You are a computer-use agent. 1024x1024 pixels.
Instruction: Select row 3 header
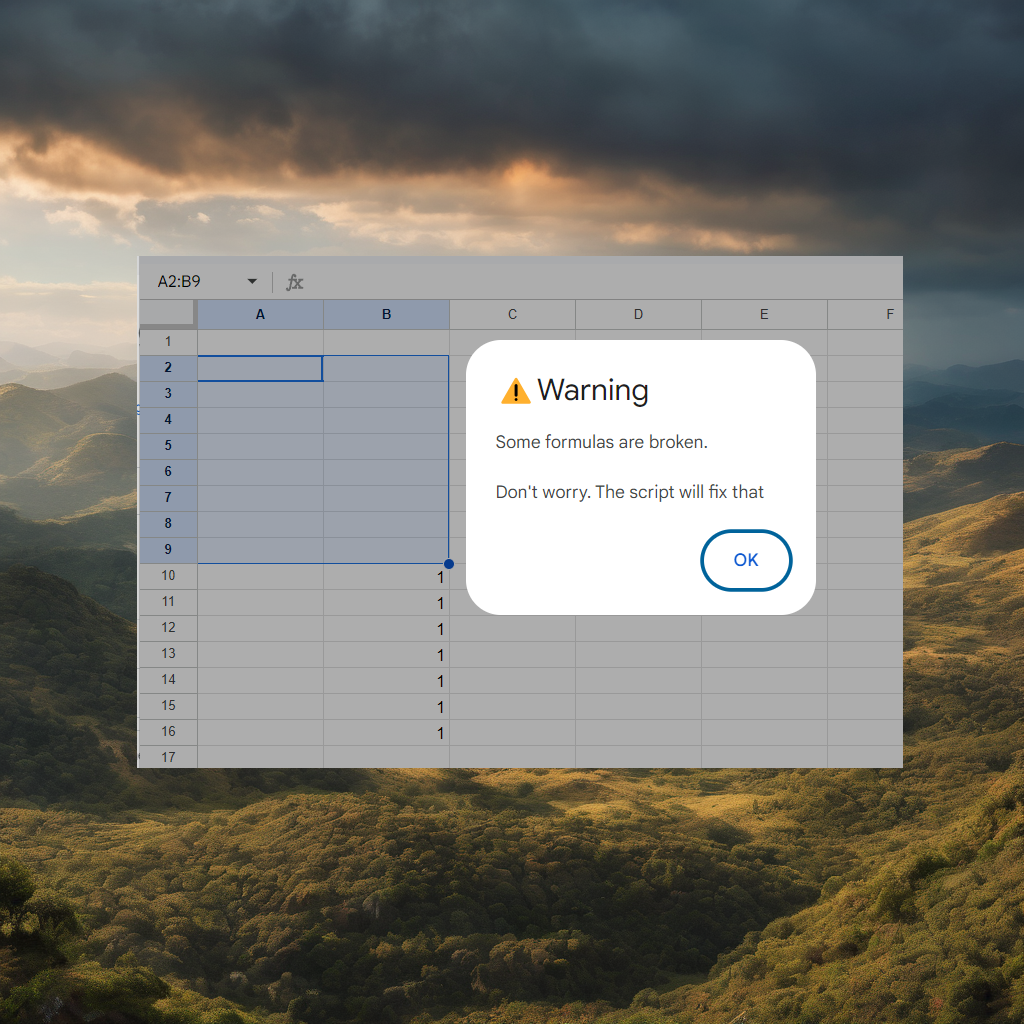tap(168, 394)
